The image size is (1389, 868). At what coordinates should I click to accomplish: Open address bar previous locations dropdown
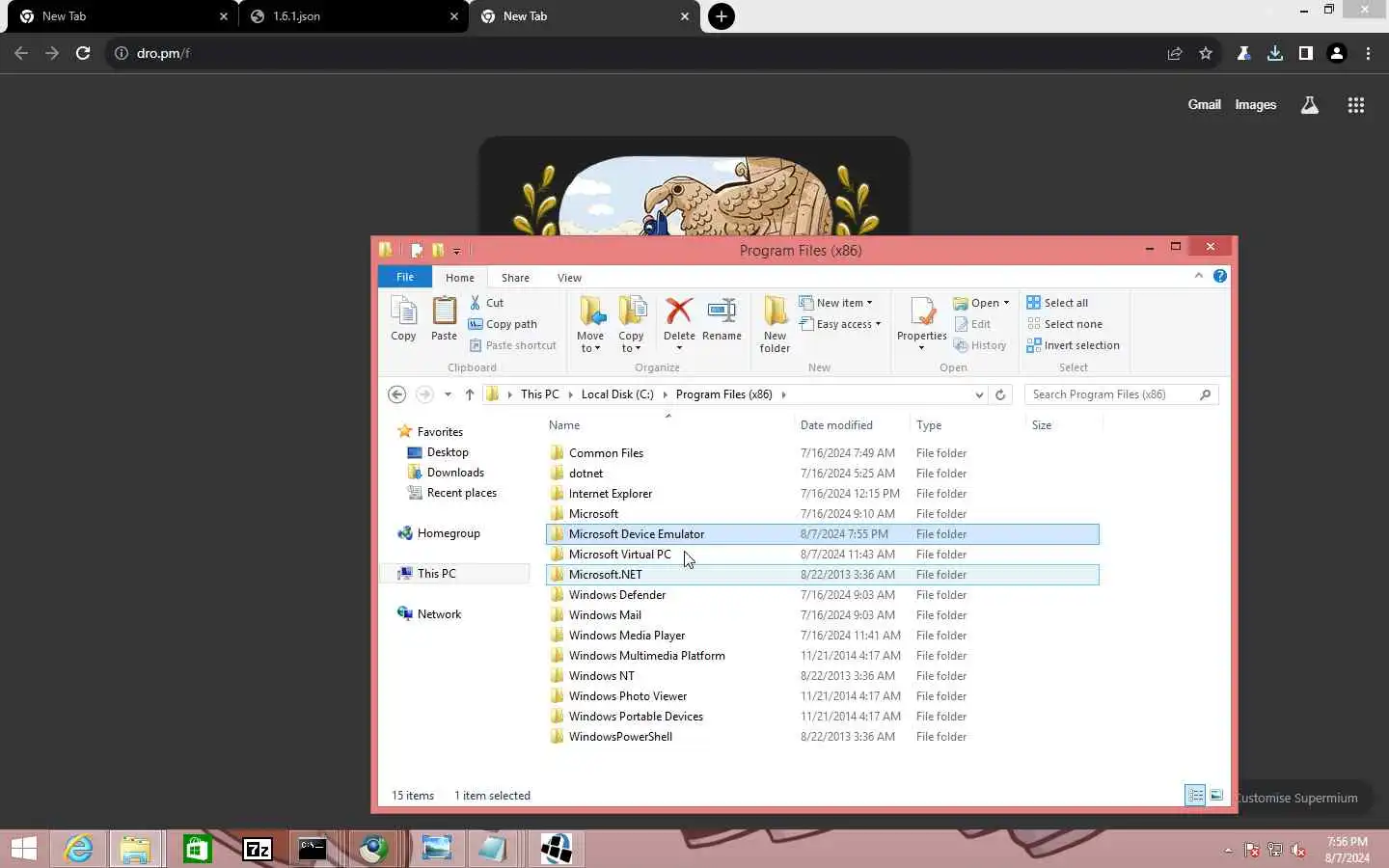[x=979, y=394]
